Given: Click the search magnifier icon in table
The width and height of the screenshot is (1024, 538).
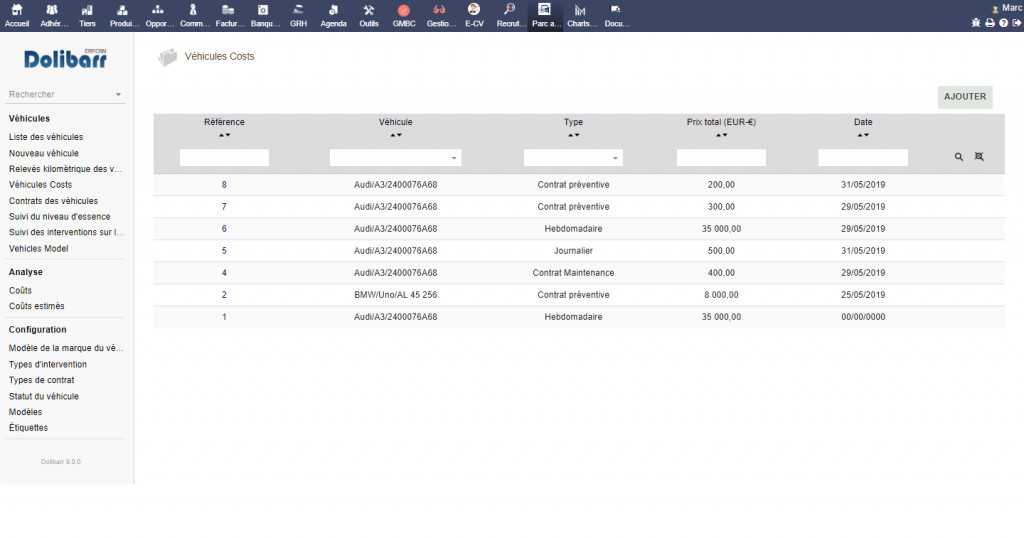Looking at the screenshot, I should click(x=959, y=157).
